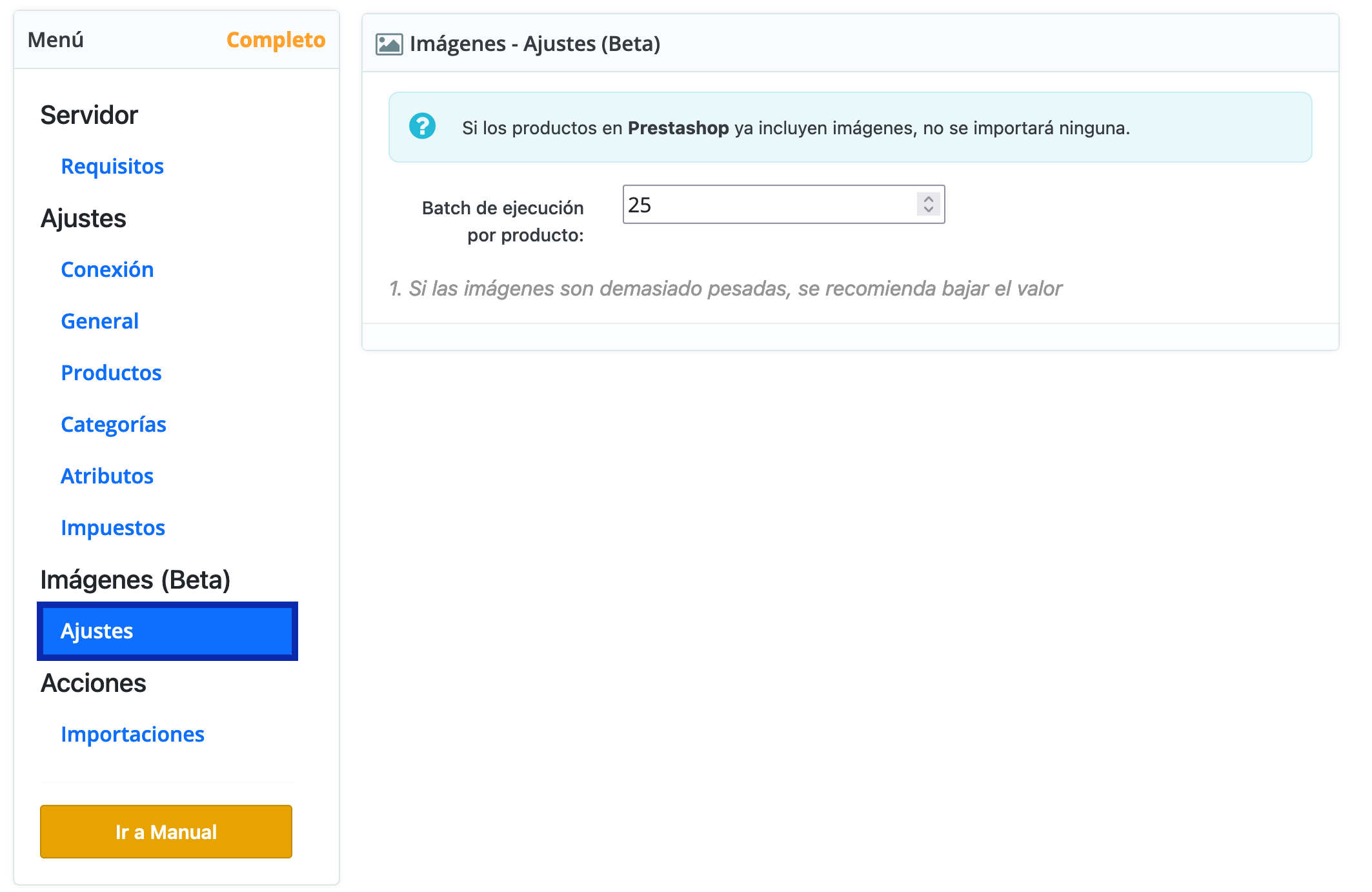Open Productos settings page
Image resolution: width=1372 pixels, height=892 pixels.
tap(111, 373)
